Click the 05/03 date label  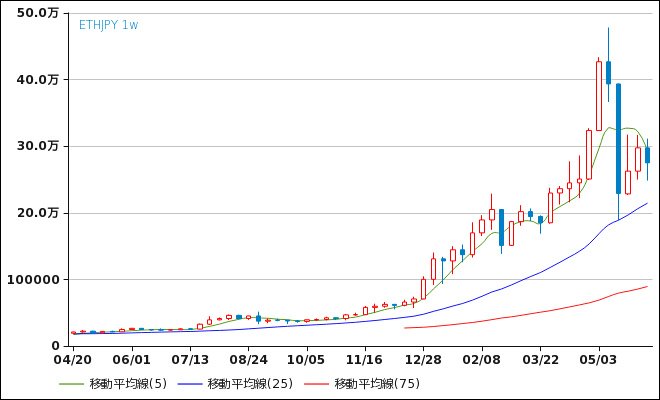pyautogui.click(x=599, y=360)
